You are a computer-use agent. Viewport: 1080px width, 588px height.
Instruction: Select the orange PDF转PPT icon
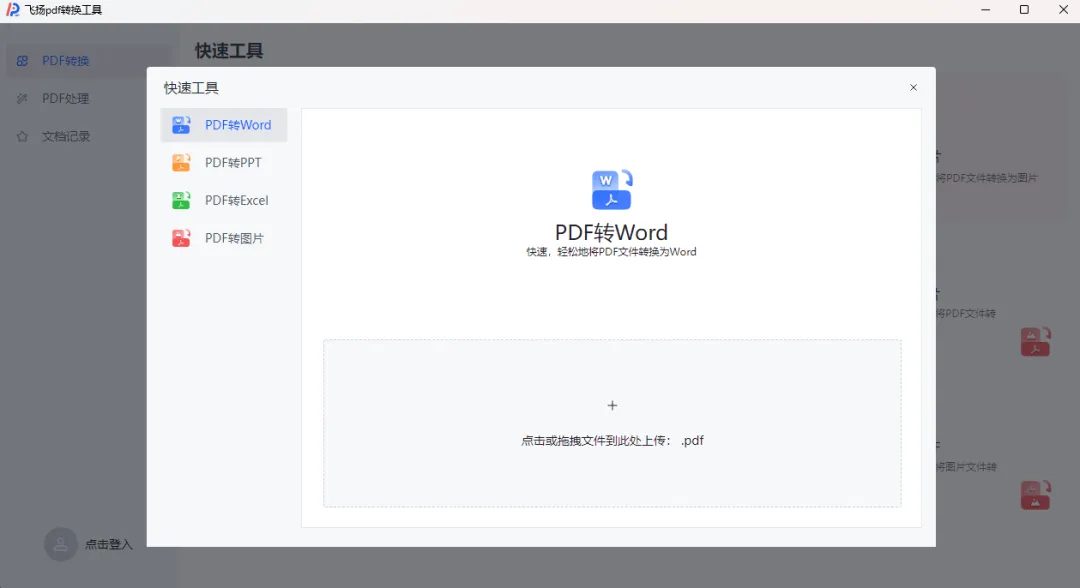[x=181, y=162]
